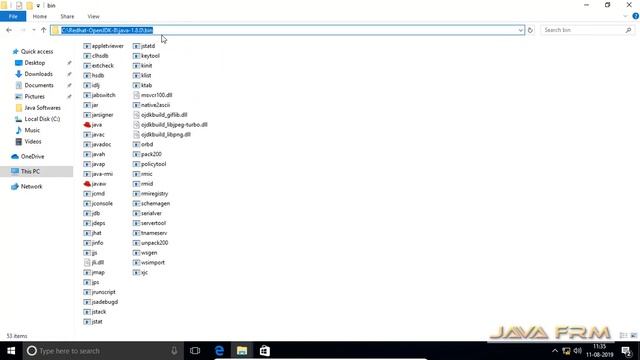Open Explorer help icon
The width and height of the screenshot is (640, 360).
pyautogui.click(x=636, y=16)
